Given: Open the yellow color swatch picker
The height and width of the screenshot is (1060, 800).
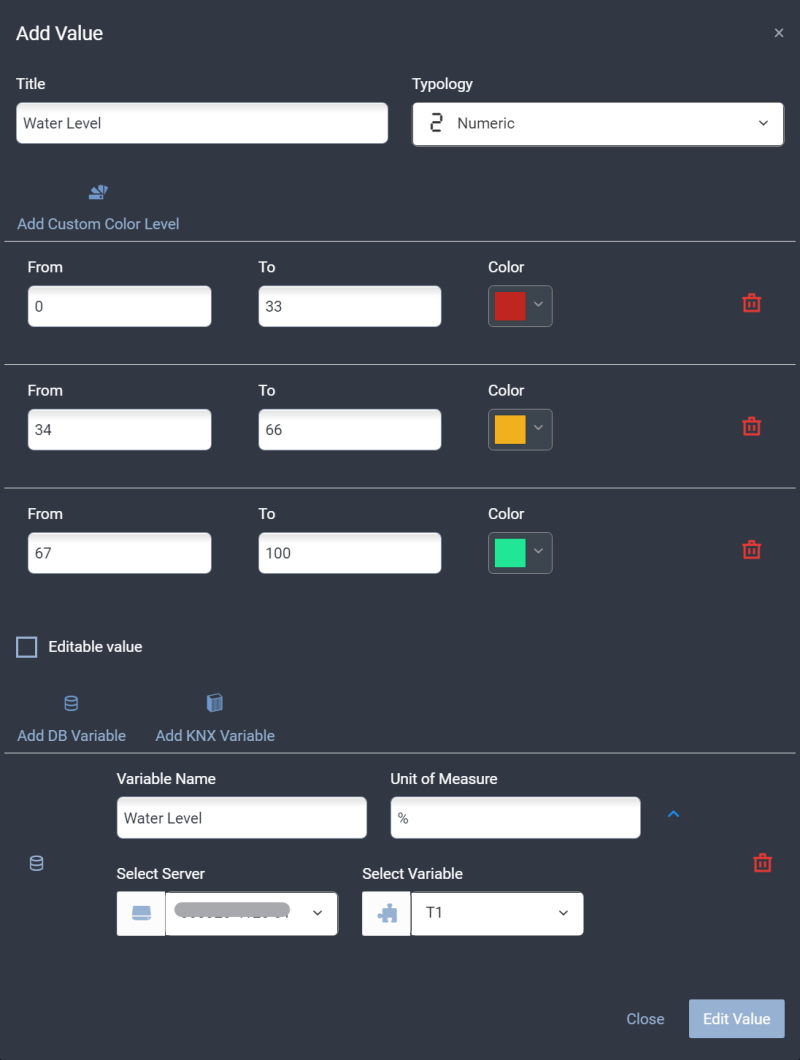Looking at the screenshot, I should click(520, 429).
